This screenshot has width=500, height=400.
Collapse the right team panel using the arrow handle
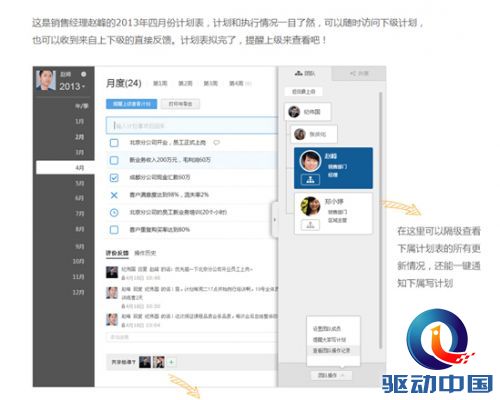[x=275, y=220]
